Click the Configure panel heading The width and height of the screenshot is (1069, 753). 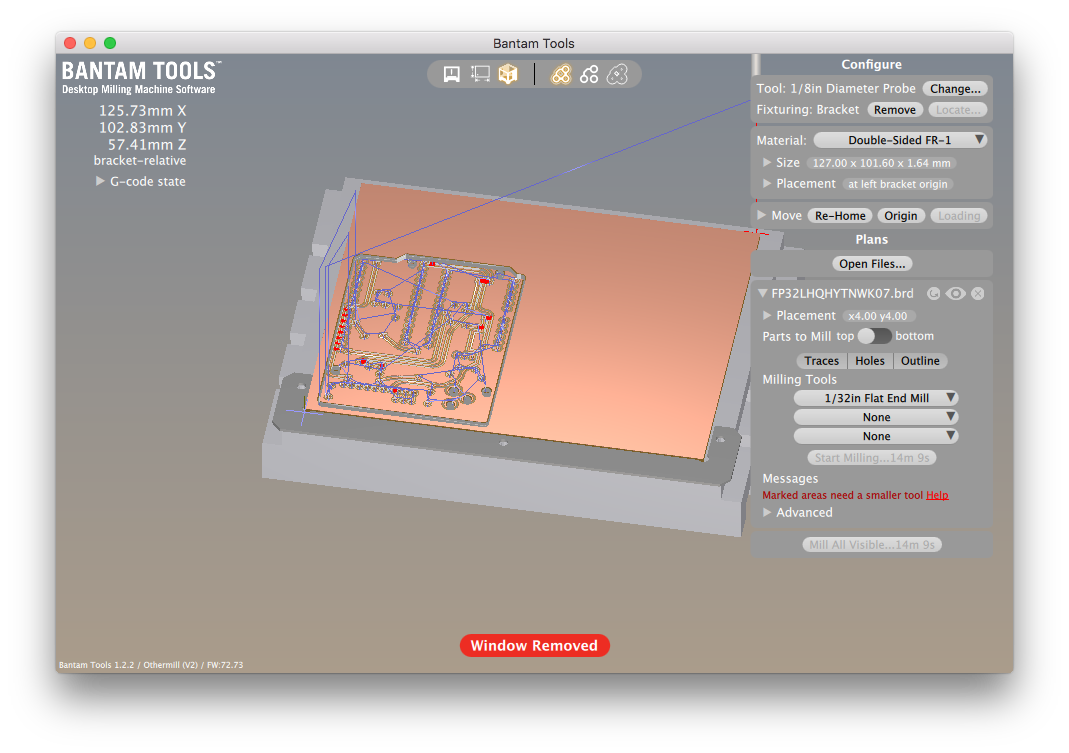point(871,64)
